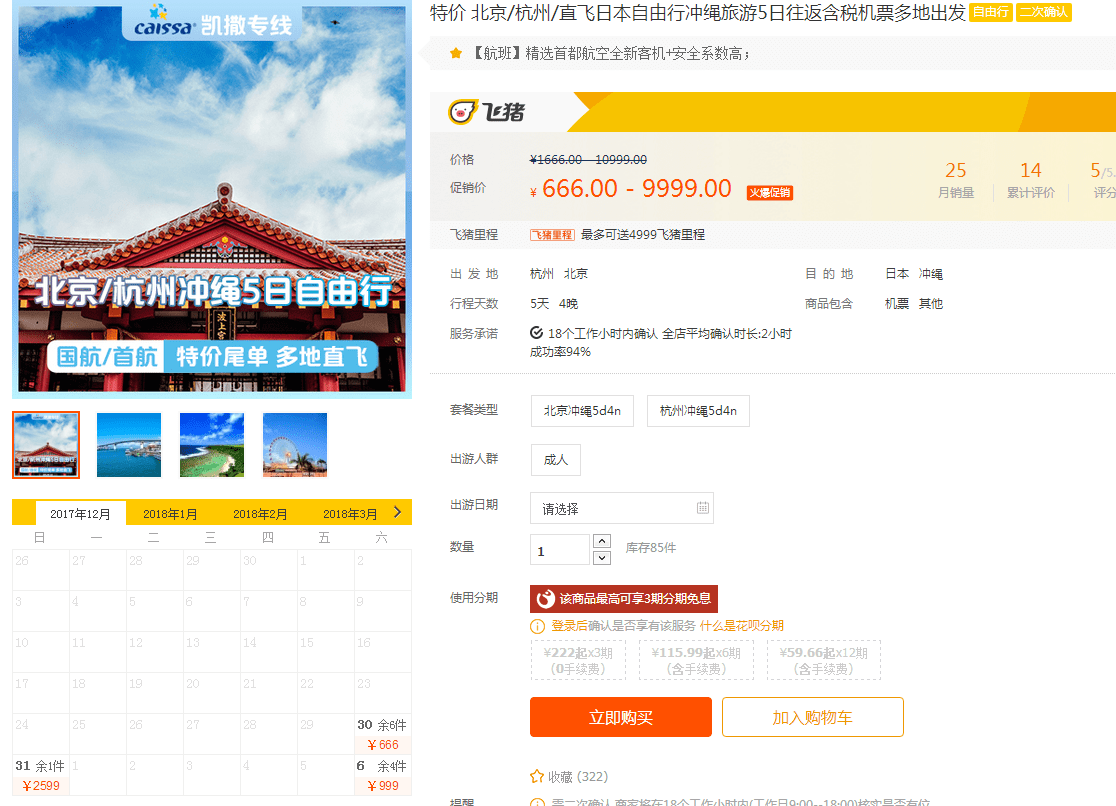Click promo price 666.00 - 9999.00
The width and height of the screenshot is (1116, 806).
[636, 189]
